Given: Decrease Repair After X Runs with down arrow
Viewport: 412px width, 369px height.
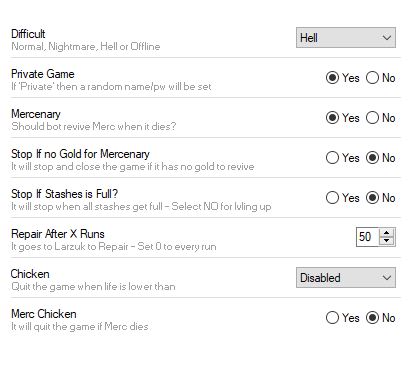Looking at the screenshot, I should (x=387, y=241).
